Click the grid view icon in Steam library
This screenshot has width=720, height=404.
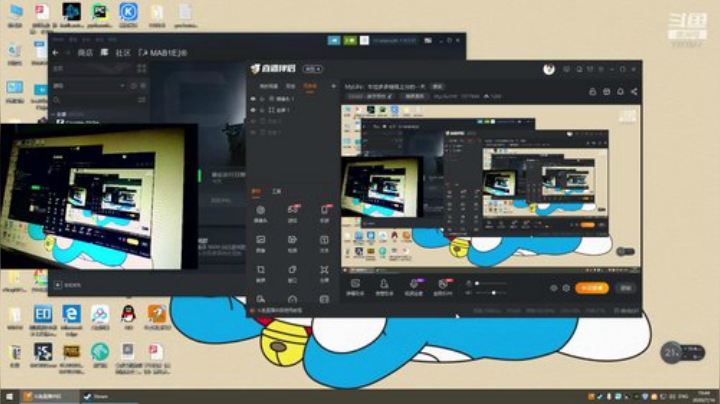coord(141,69)
